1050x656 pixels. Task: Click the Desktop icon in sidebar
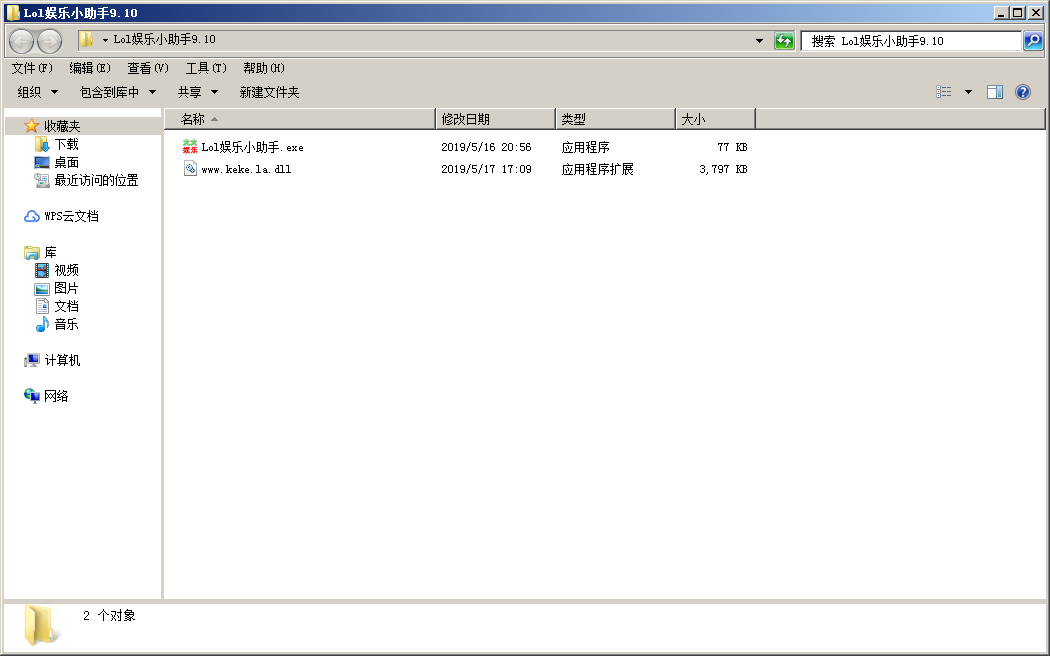42,163
